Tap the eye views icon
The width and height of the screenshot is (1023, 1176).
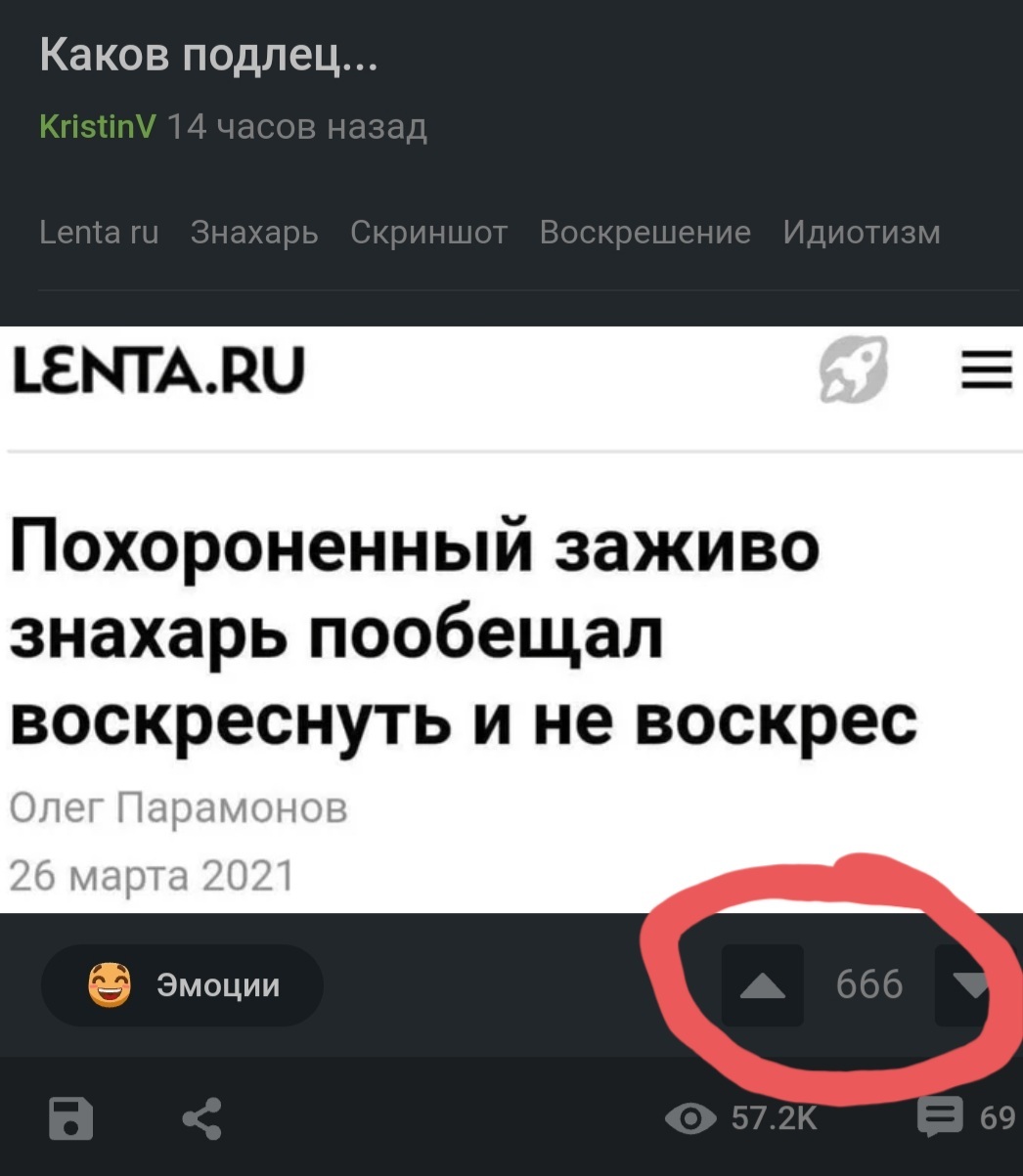point(690,1118)
